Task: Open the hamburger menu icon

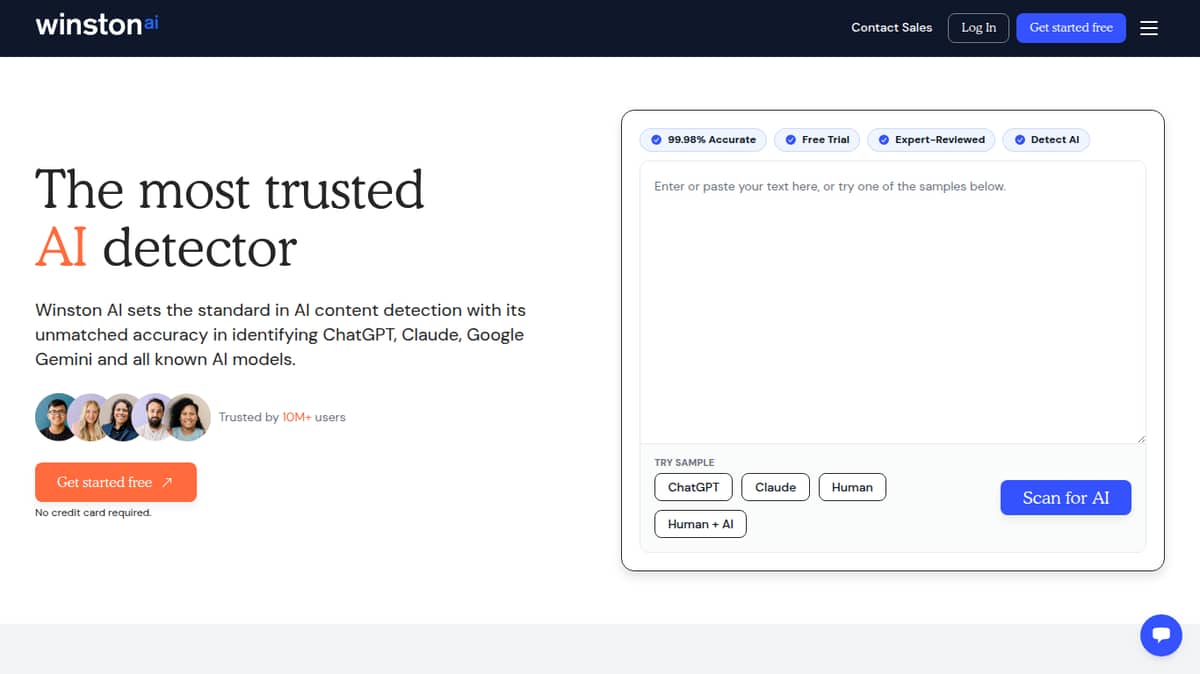Action: click(x=1149, y=28)
